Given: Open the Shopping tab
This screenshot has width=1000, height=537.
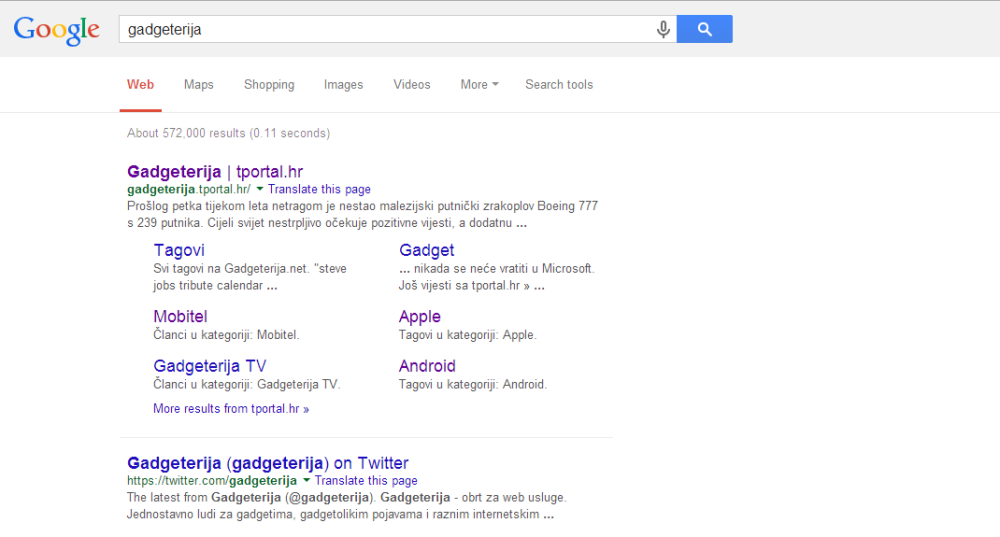Looking at the screenshot, I should [269, 85].
